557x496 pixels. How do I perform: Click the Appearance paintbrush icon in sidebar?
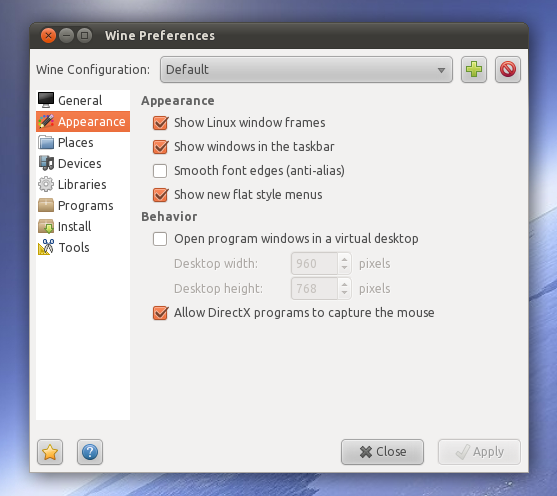click(46, 122)
